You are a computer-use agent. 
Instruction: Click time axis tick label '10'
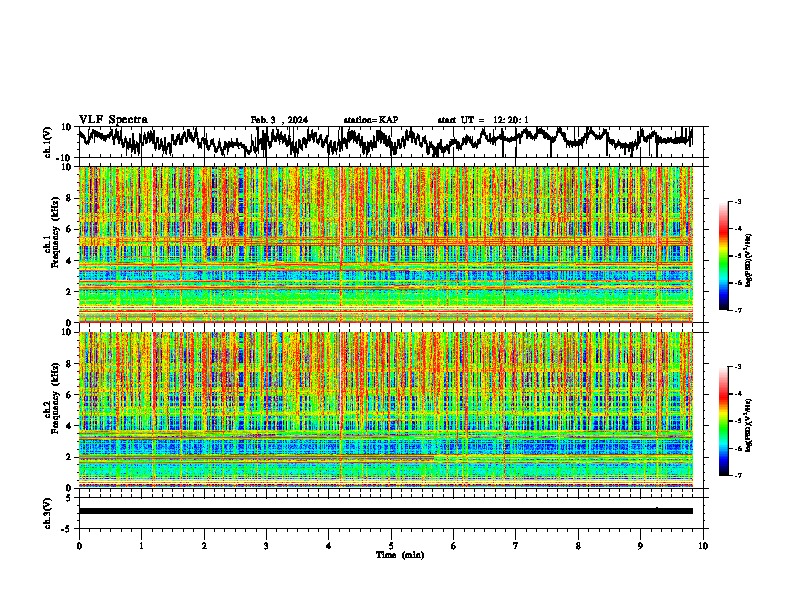tap(703, 546)
